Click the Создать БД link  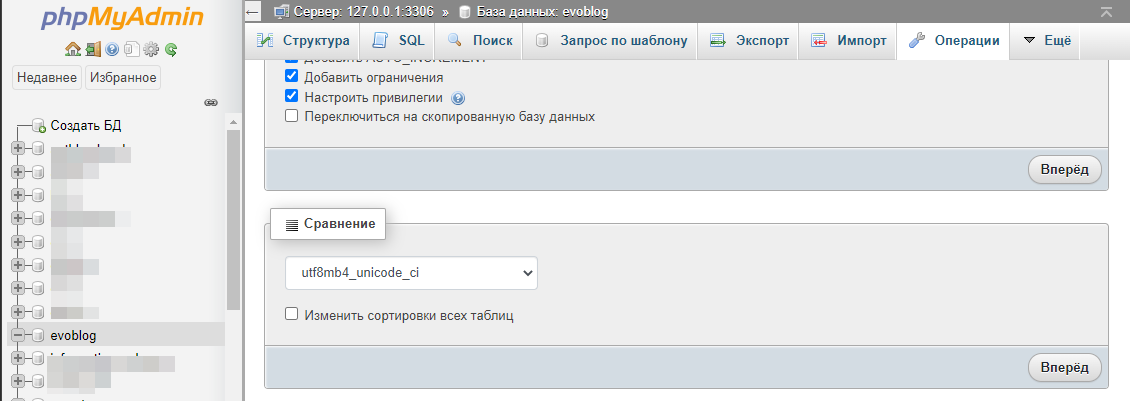86,126
